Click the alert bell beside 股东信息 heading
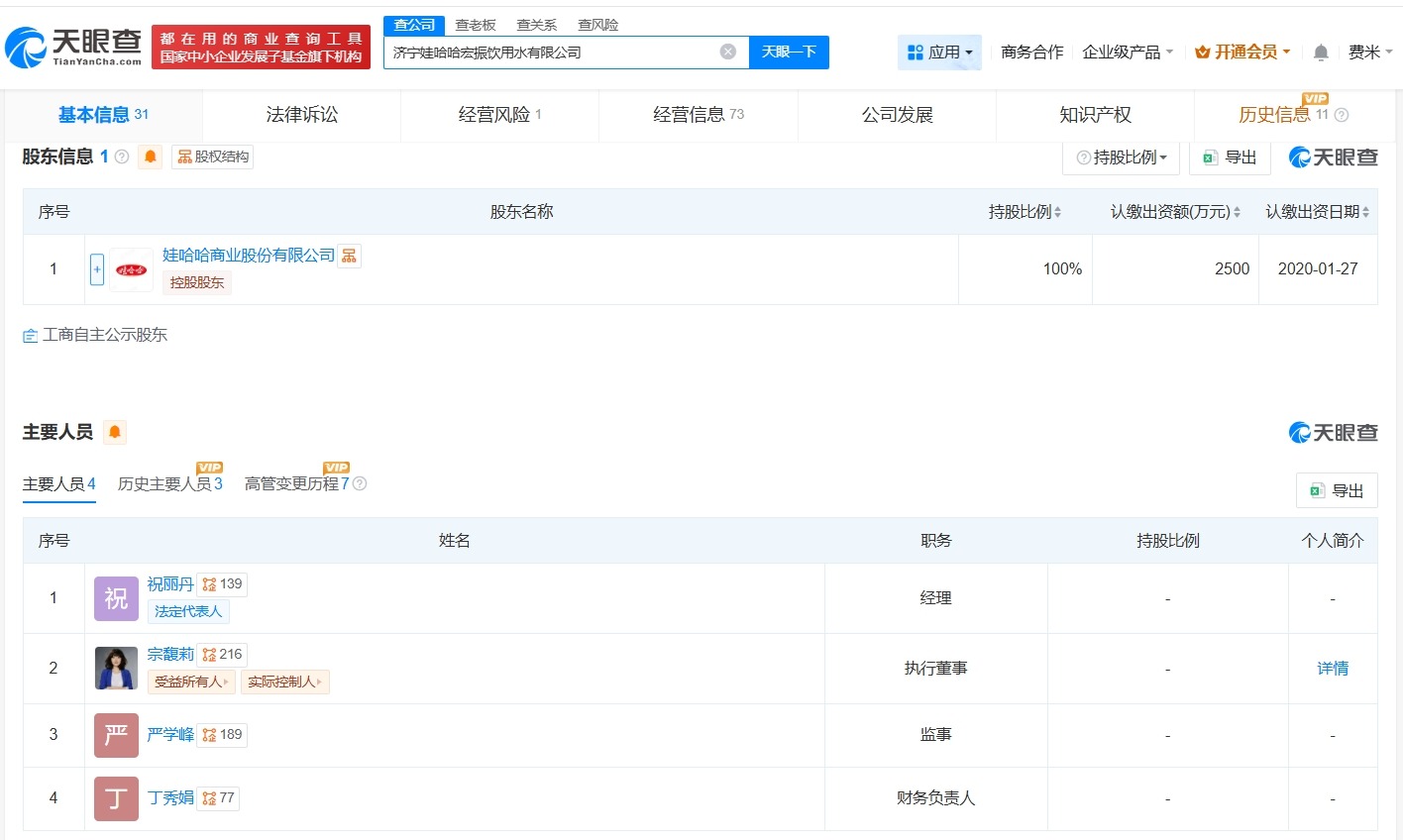Viewport: 1403px width, 840px height. click(x=149, y=156)
